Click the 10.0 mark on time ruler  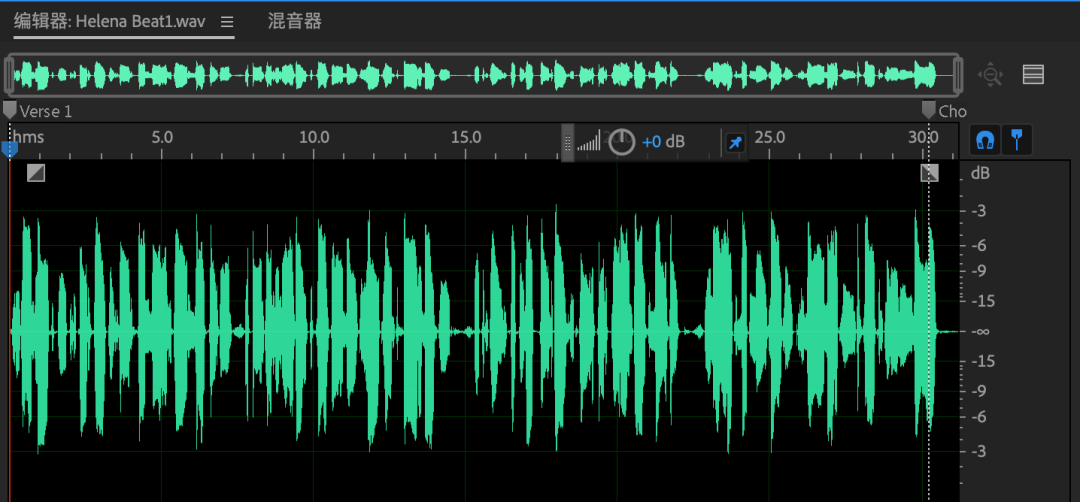[314, 138]
